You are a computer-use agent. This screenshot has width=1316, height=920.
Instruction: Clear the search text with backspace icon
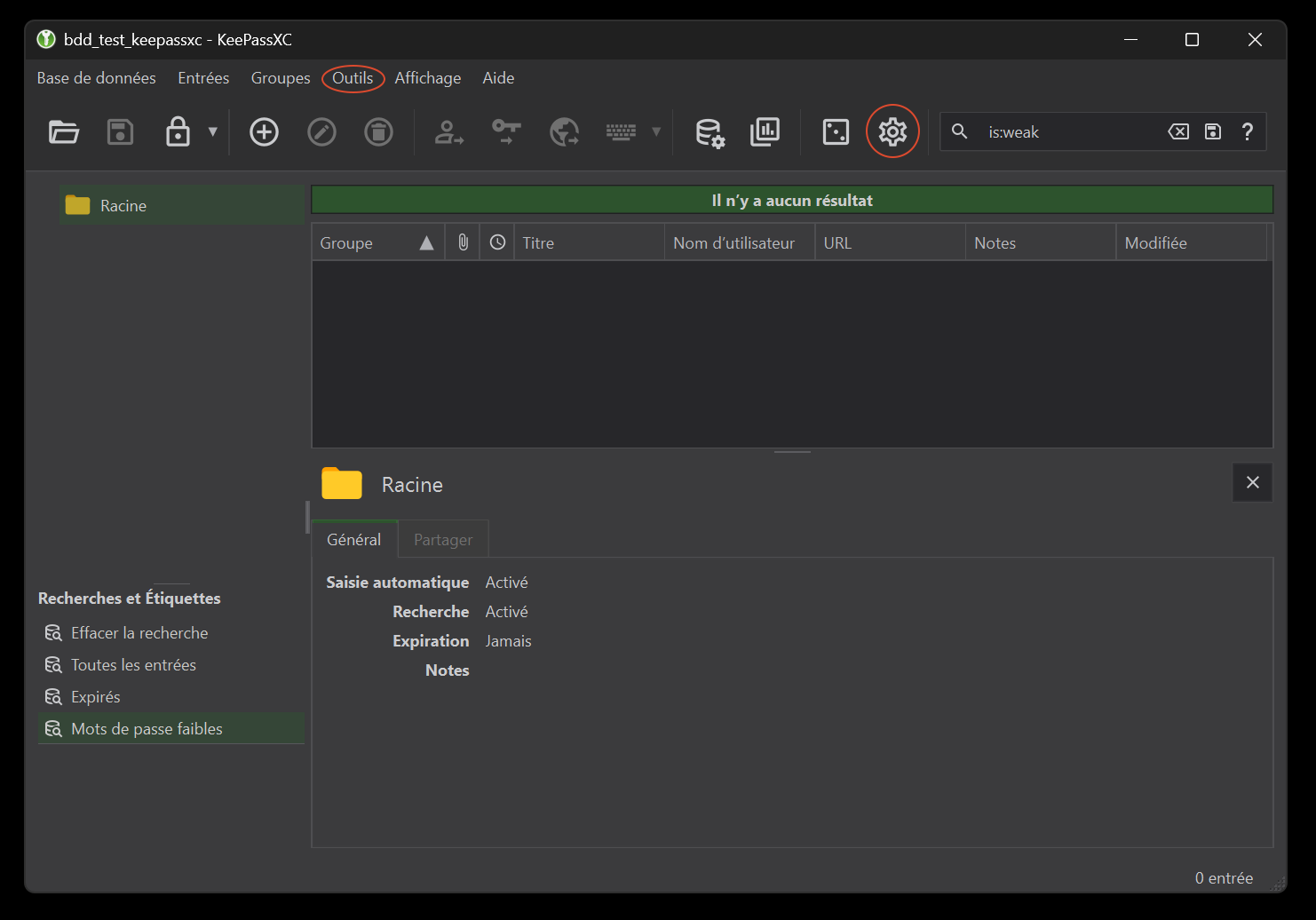tap(1178, 132)
